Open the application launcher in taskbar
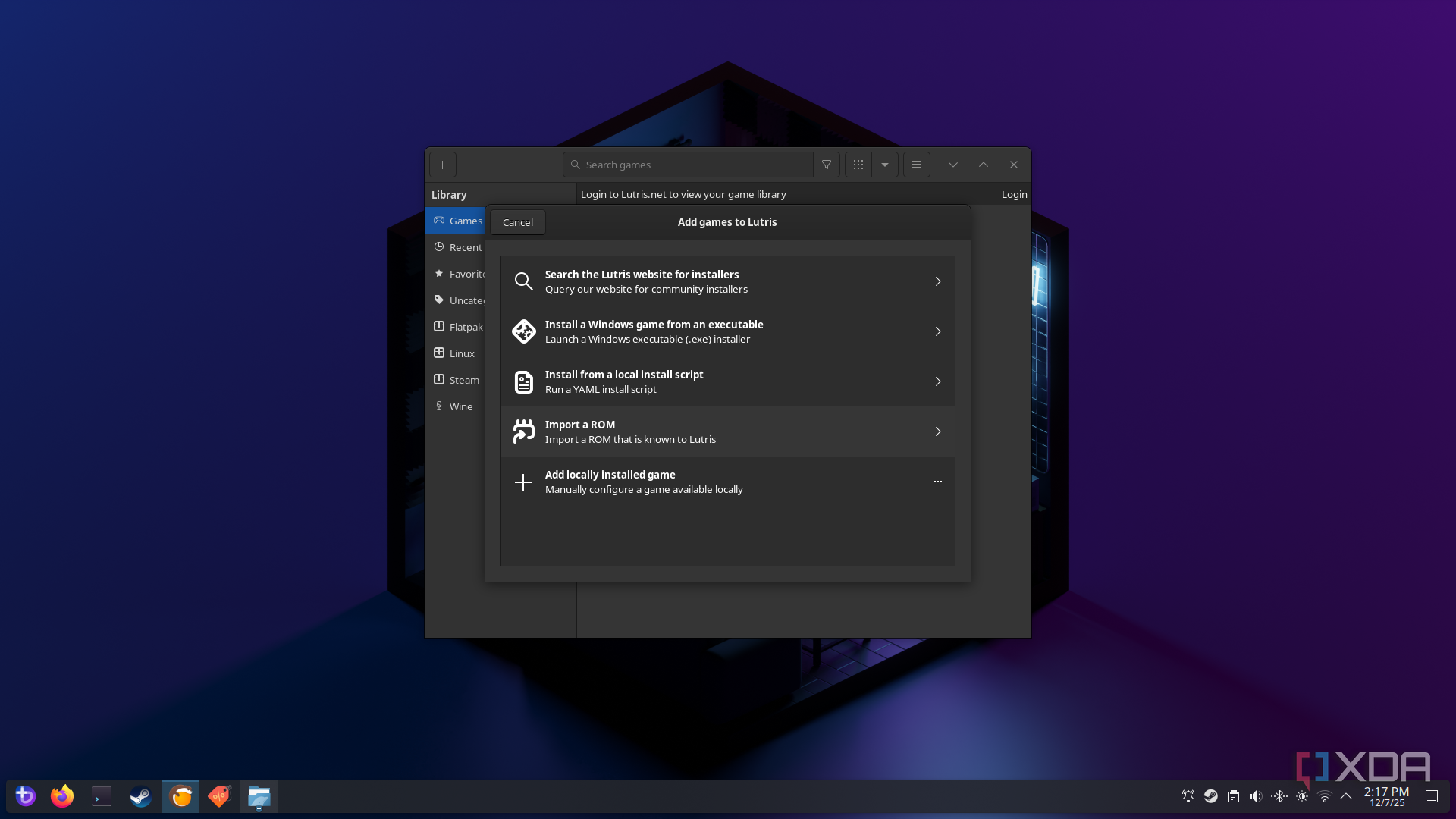The height and width of the screenshot is (819, 1456). click(x=25, y=796)
